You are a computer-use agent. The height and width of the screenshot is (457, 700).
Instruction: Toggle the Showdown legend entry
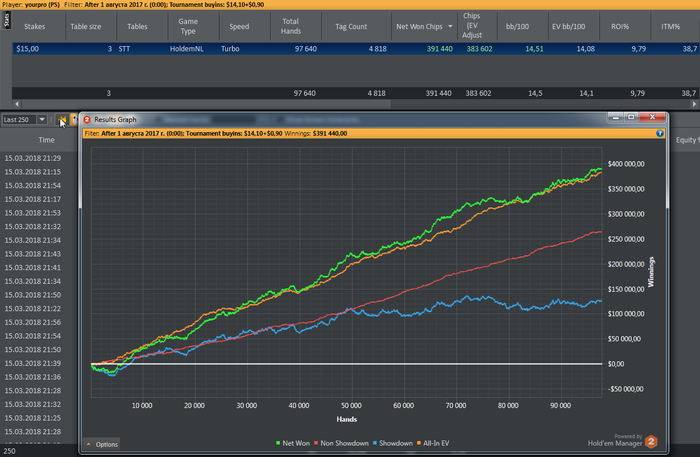(392, 443)
